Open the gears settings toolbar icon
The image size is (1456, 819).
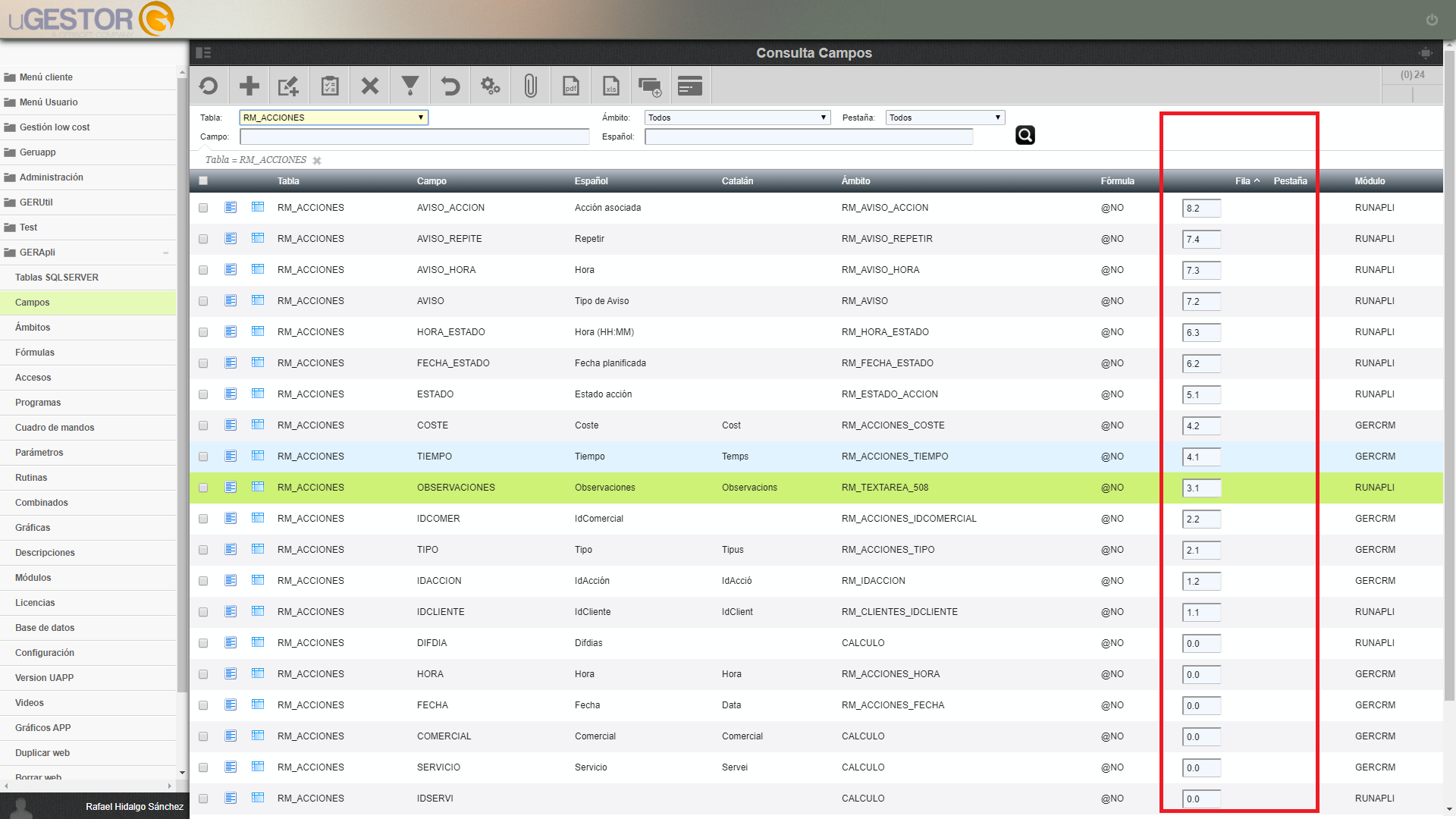(x=491, y=86)
